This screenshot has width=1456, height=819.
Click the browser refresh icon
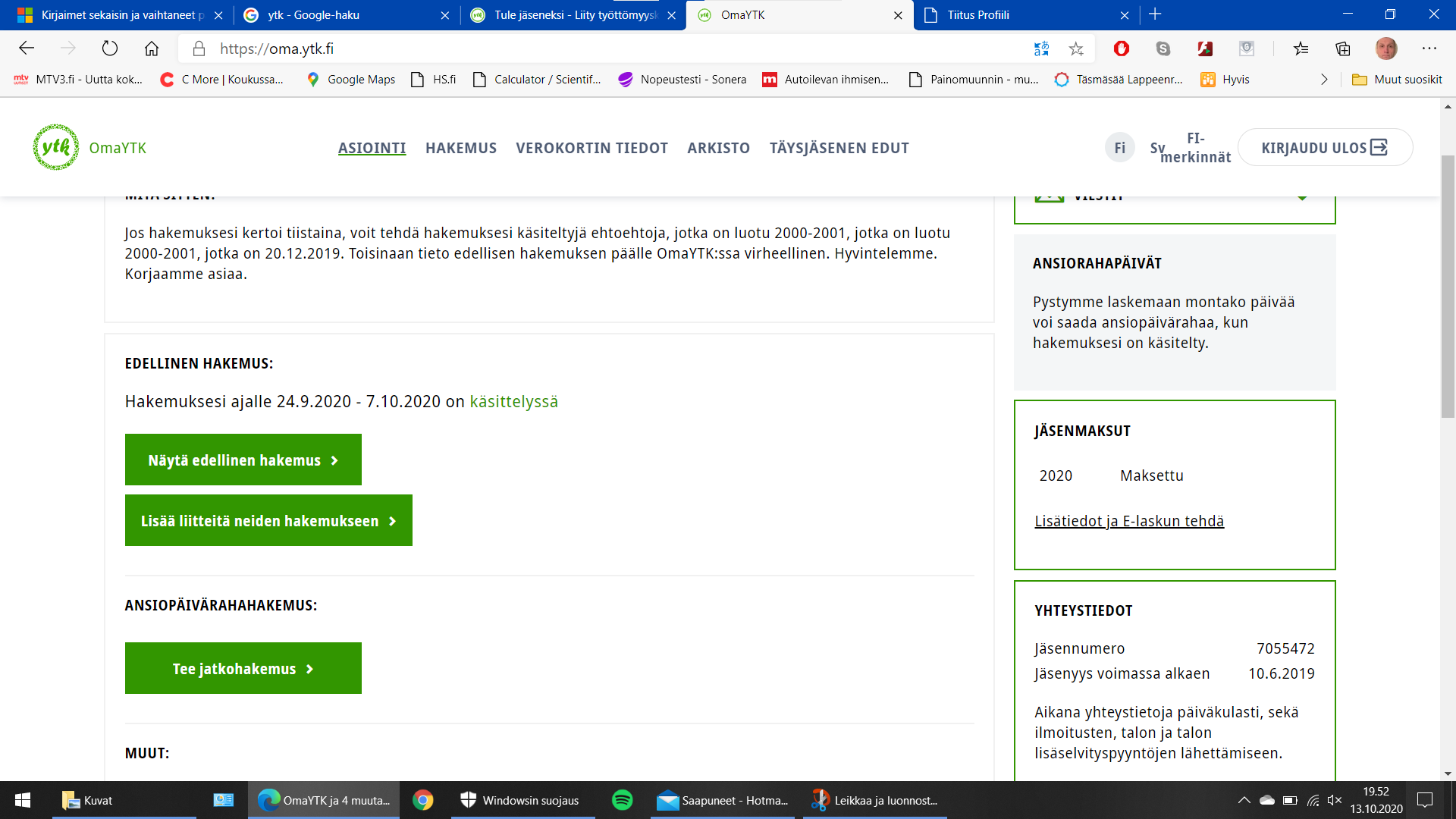point(110,49)
